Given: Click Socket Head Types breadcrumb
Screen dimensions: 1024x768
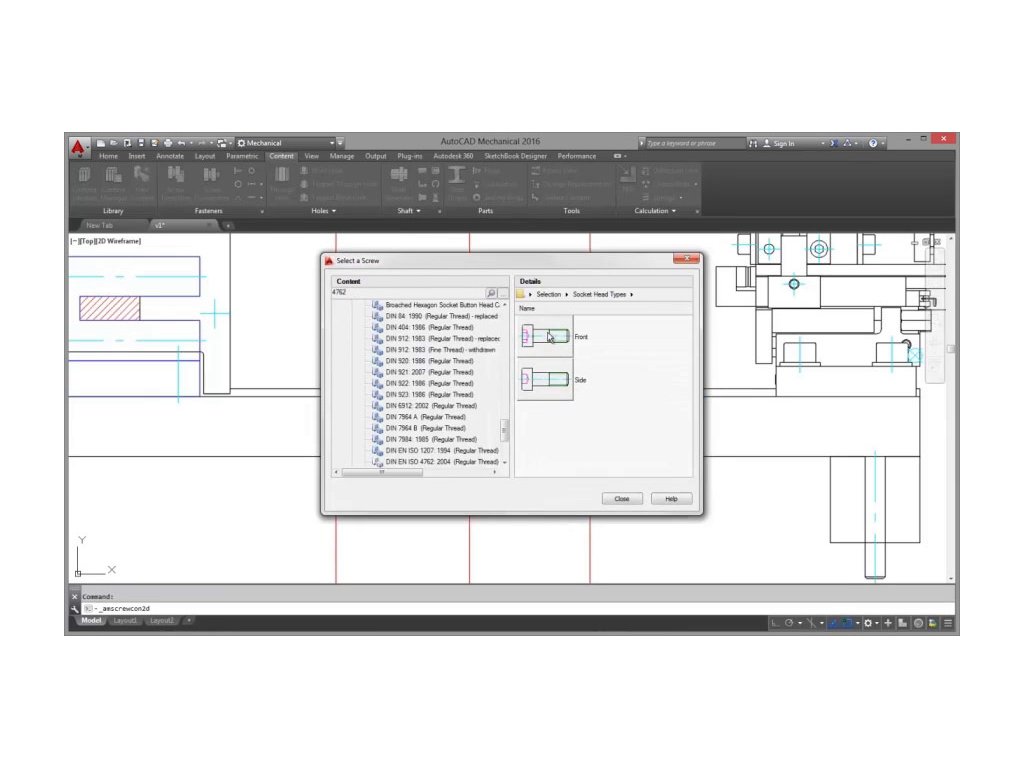Looking at the screenshot, I should click(x=599, y=295).
